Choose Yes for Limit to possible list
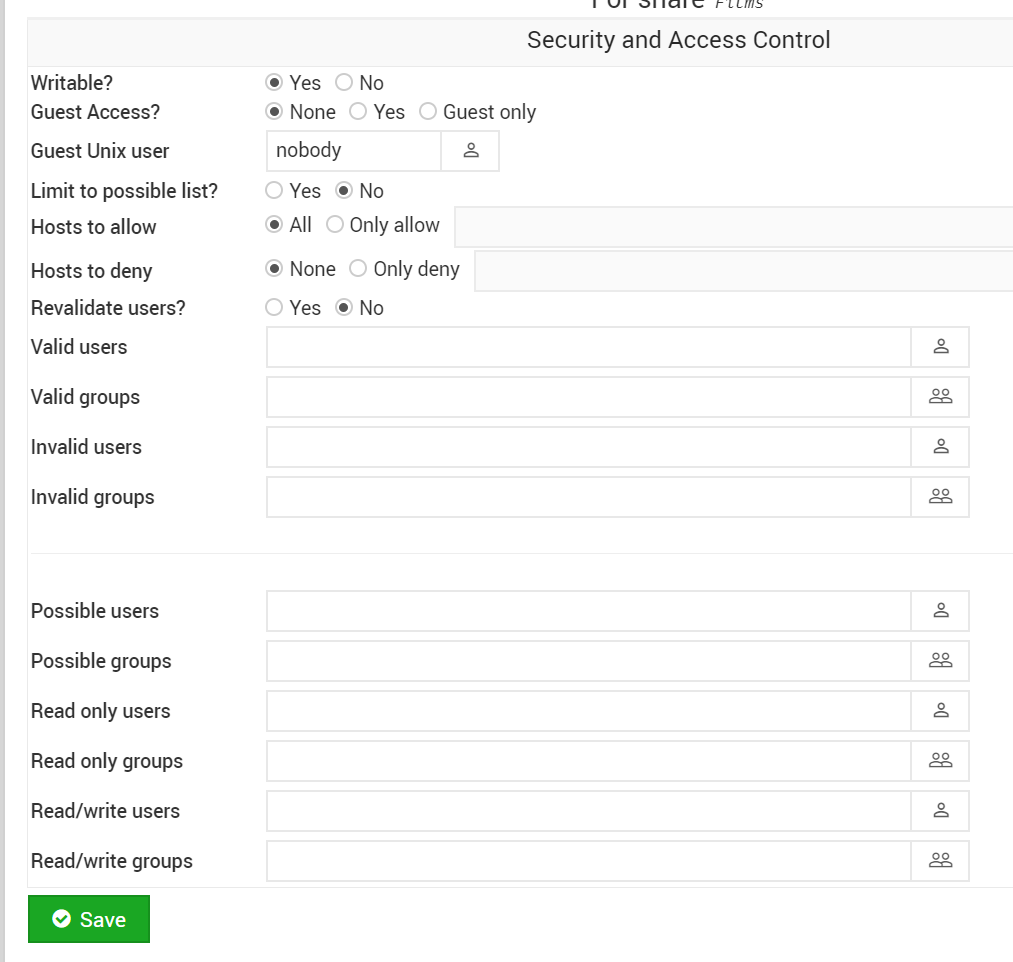This screenshot has width=1013, height=962. tap(274, 191)
